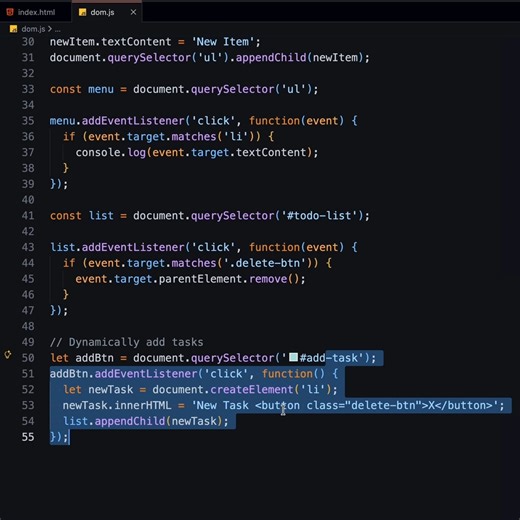
Task: Click menu.addEventListener on line 35
Action: [117, 121]
